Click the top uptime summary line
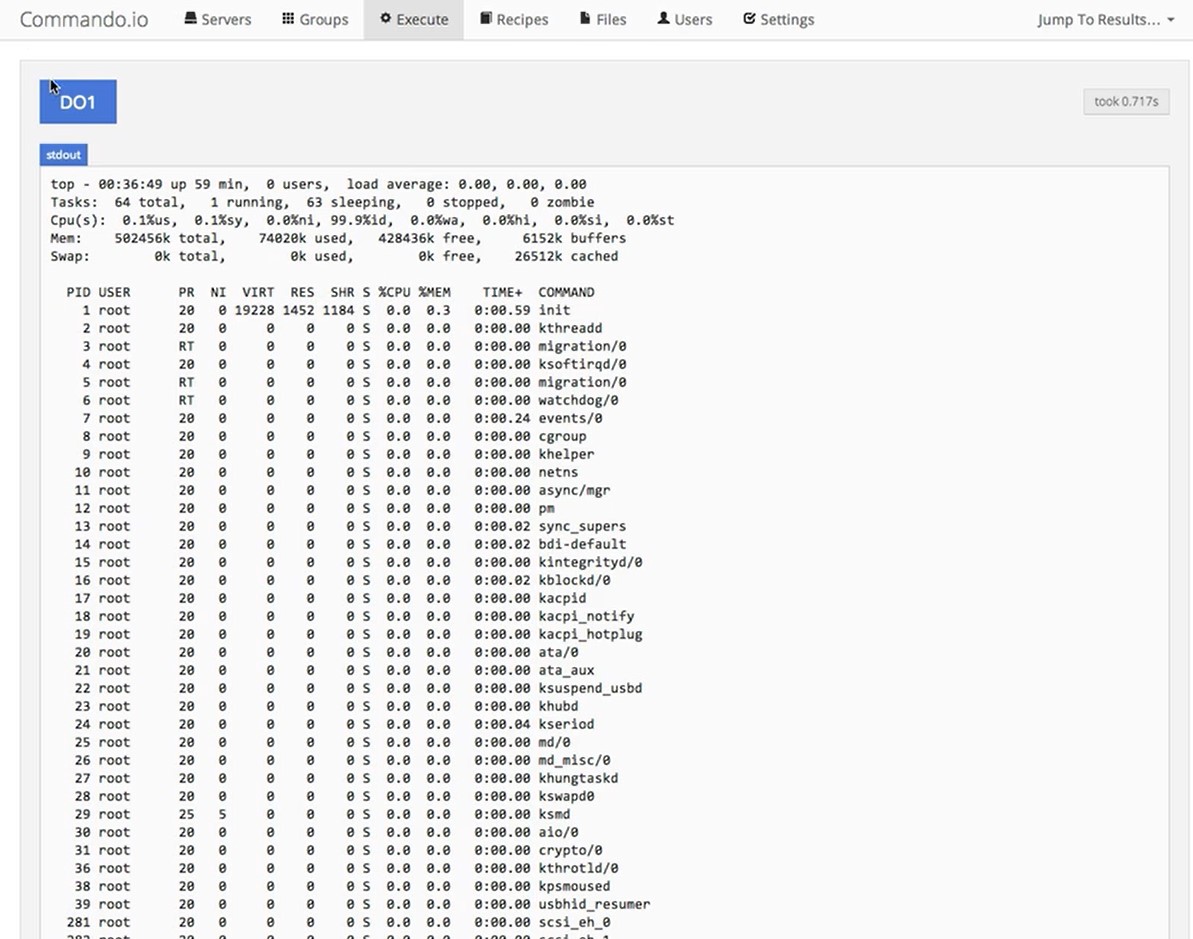The width and height of the screenshot is (1193, 939). pos(318,184)
